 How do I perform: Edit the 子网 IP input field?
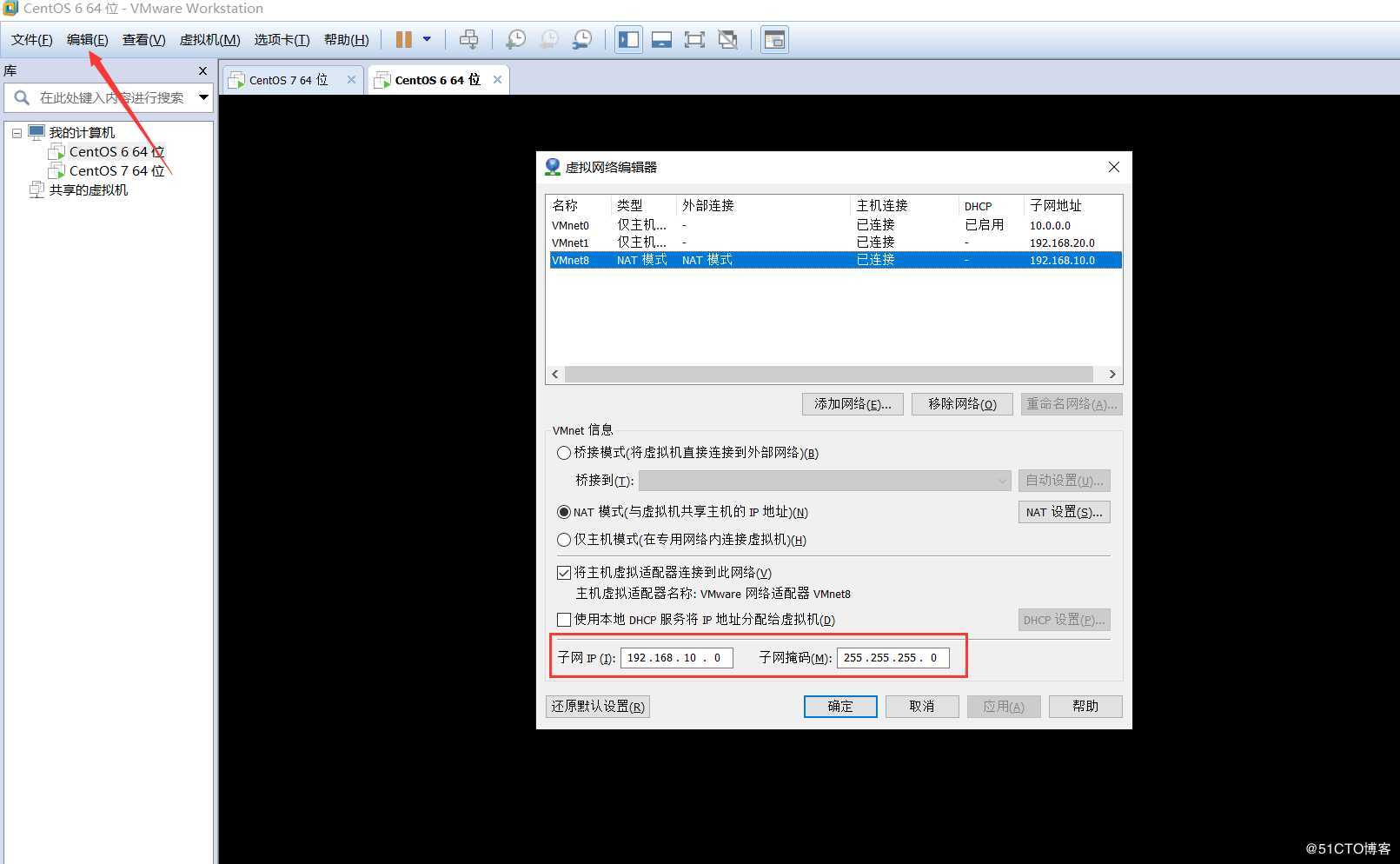coord(676,657)
